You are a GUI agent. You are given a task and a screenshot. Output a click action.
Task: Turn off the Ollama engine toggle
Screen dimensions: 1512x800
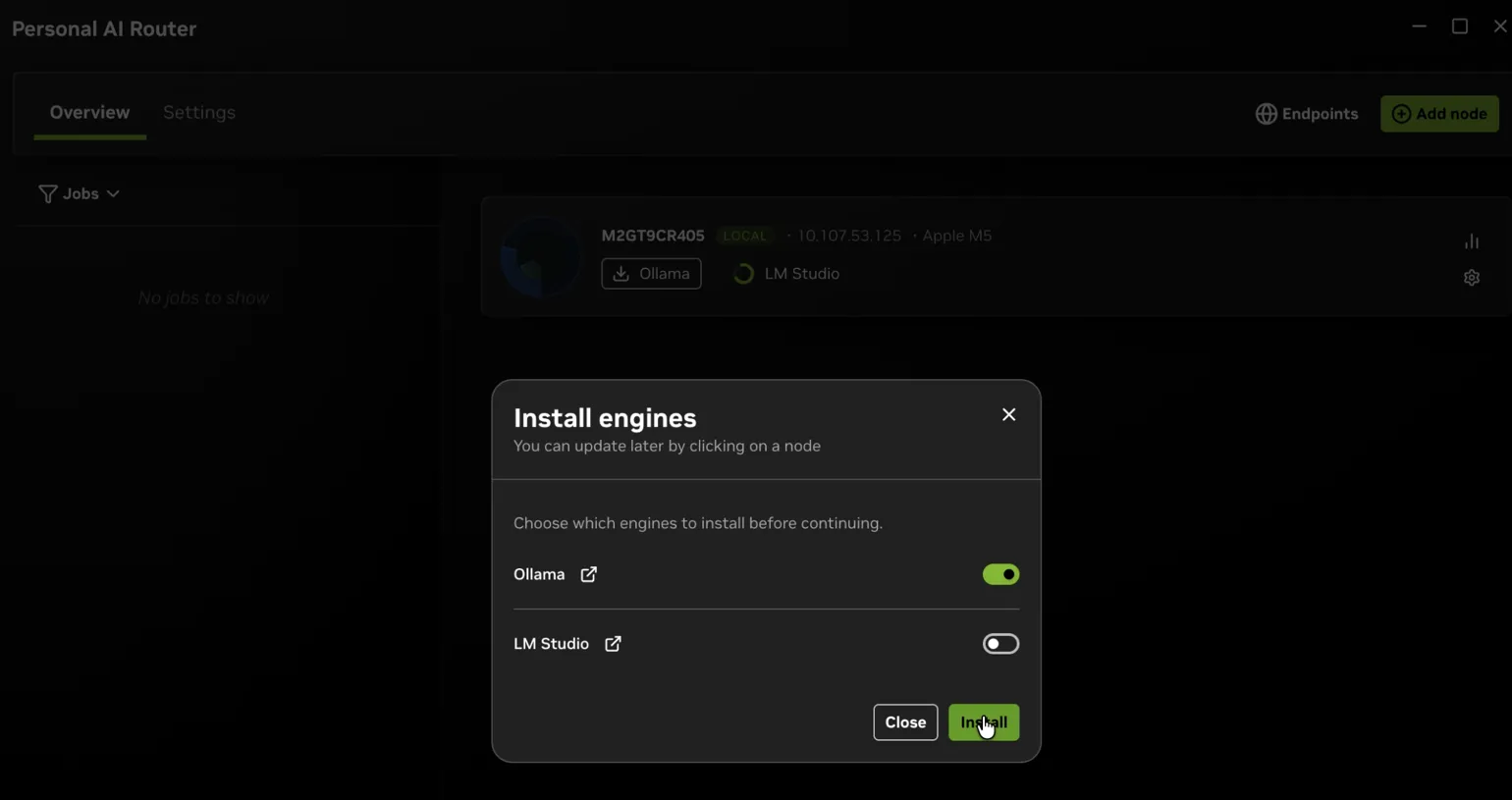[1000, 574]
